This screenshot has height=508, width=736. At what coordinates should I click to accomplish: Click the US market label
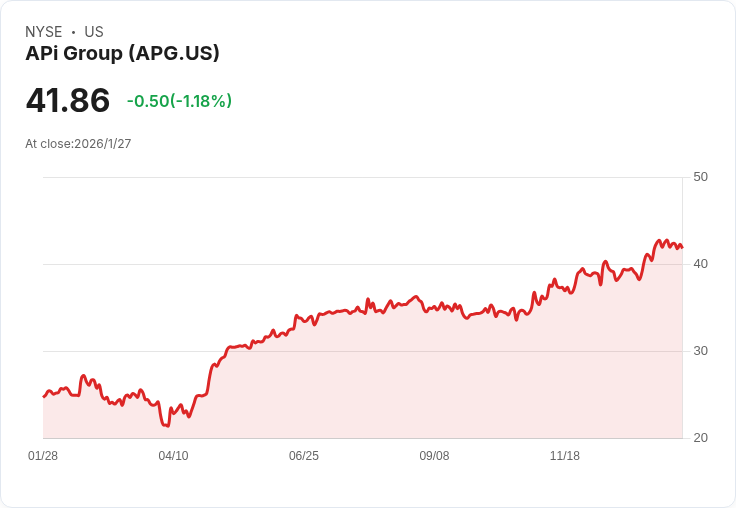point(94,32)
